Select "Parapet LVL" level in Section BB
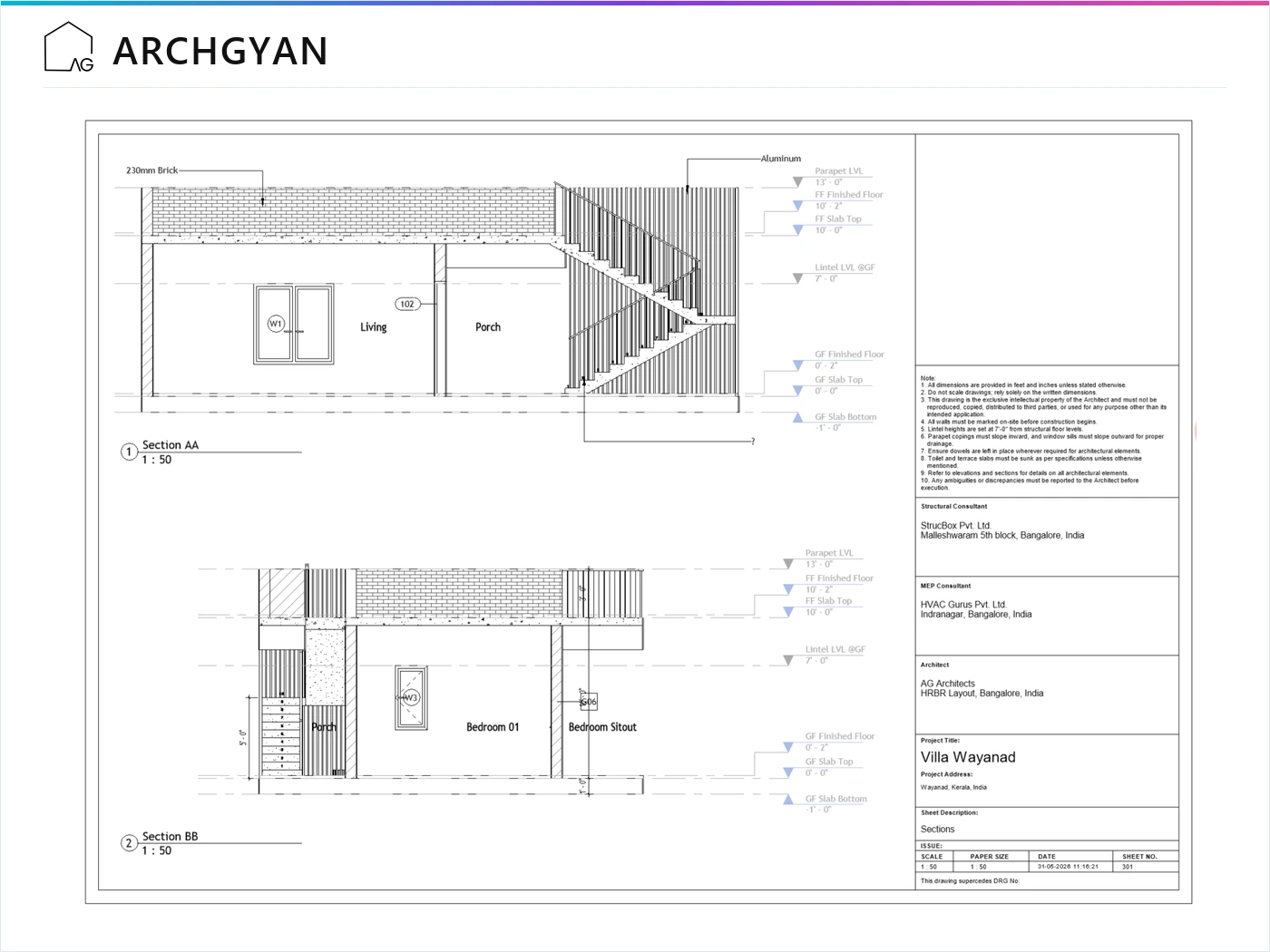The height and width of the screenshot is (952, 1270). pos(829,553)
